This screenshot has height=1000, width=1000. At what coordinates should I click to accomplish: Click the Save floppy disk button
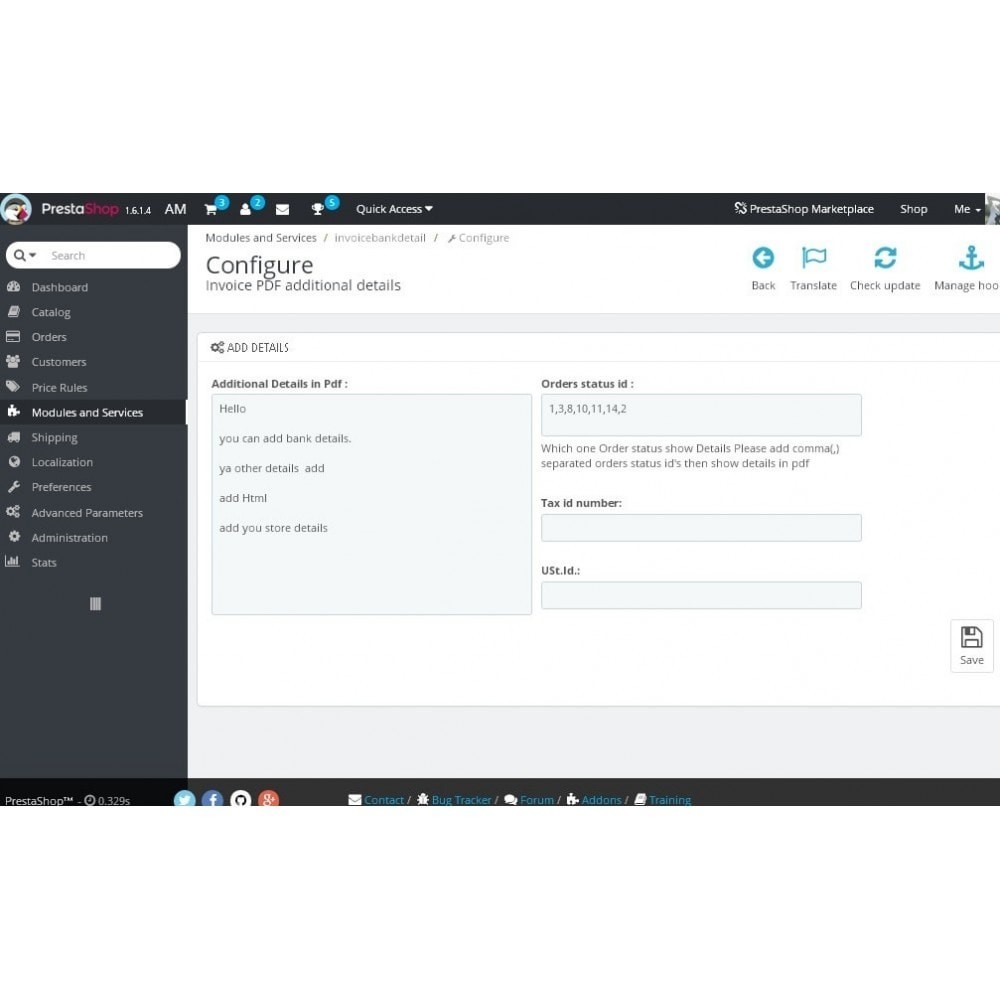click(971, 645)
